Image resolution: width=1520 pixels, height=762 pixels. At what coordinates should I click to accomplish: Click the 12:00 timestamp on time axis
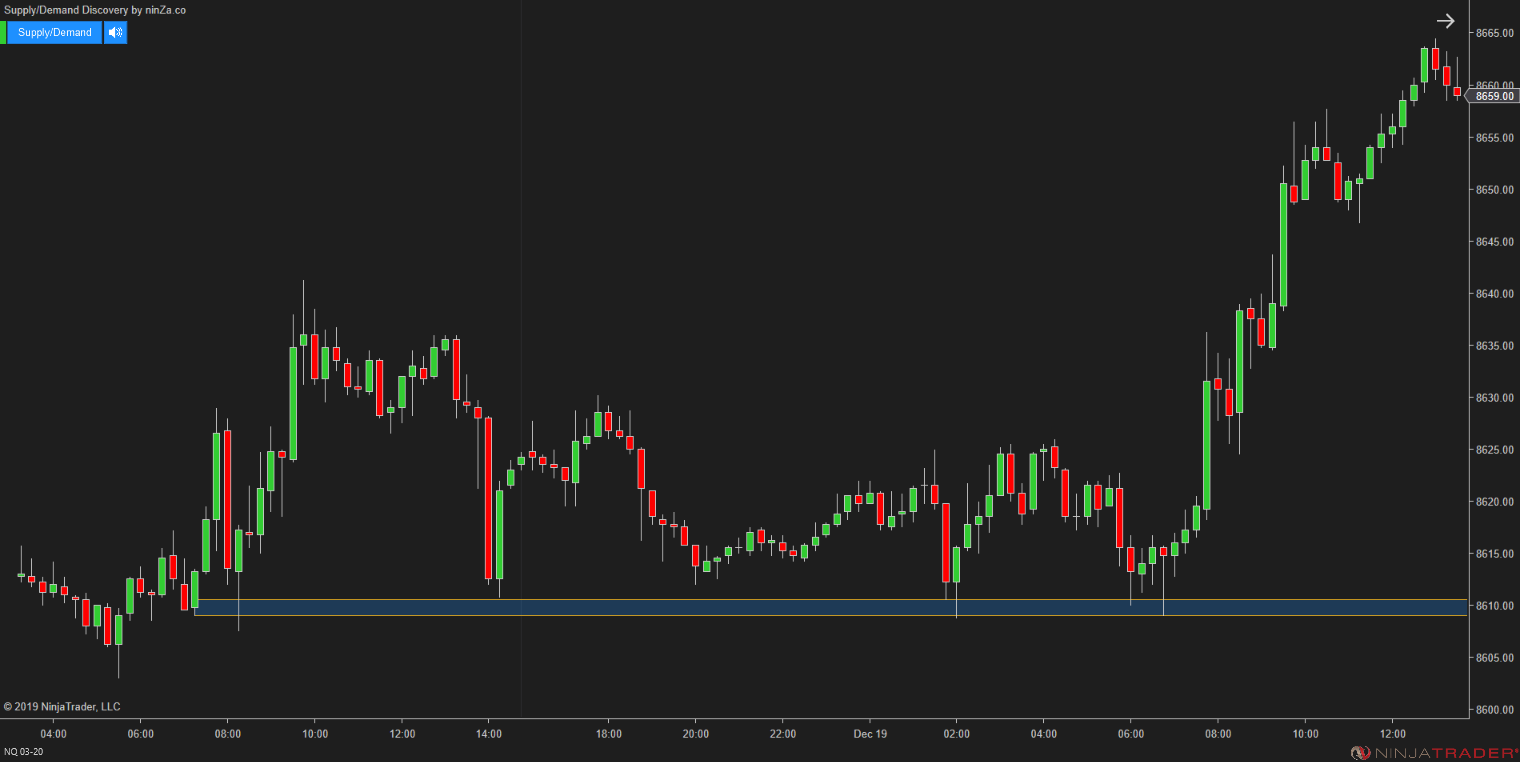(x=403, y=734)
